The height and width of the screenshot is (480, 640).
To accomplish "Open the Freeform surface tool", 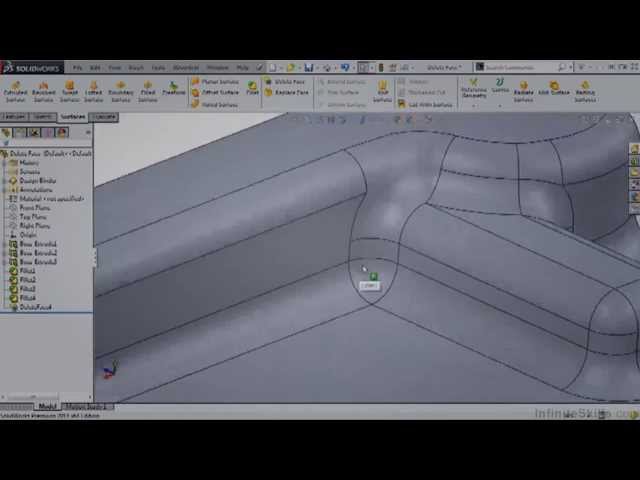I will click(173, 91).
